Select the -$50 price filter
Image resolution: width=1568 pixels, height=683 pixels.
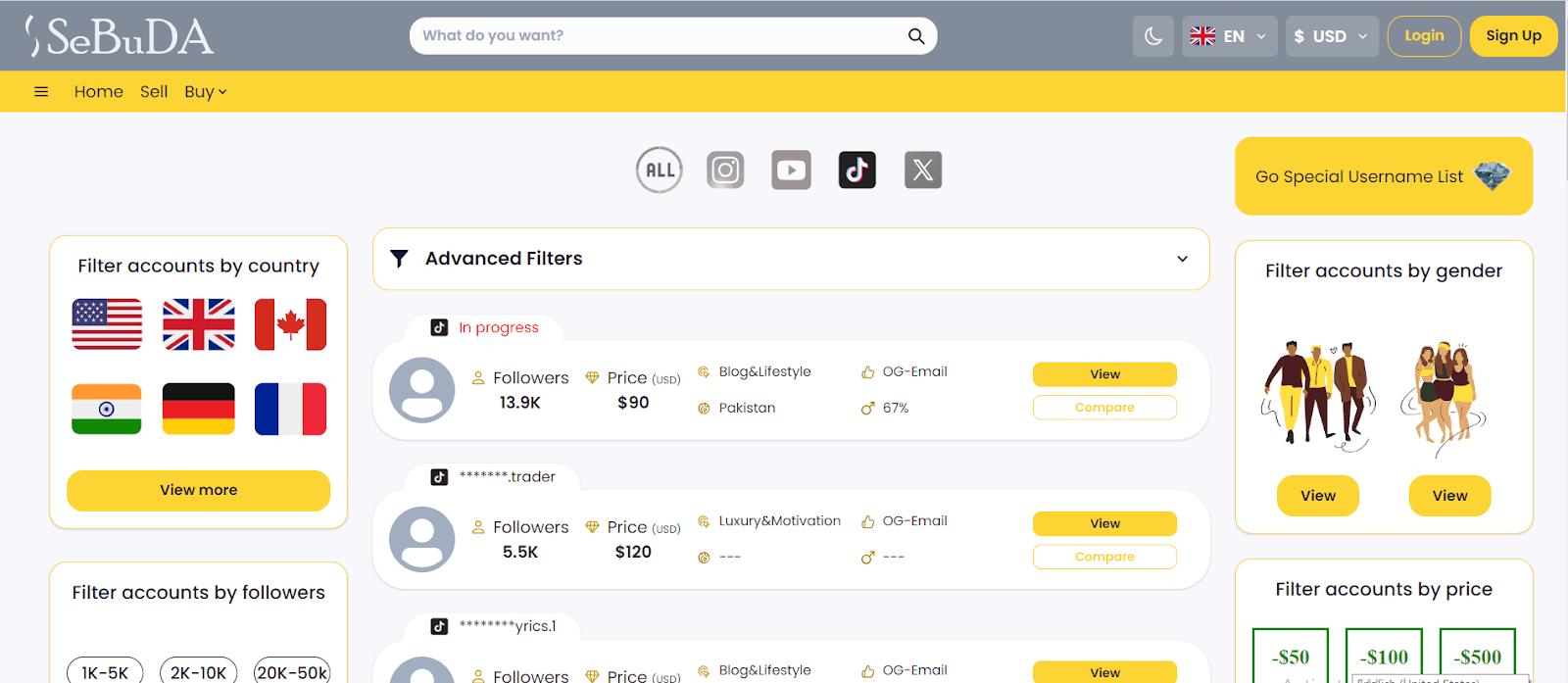click(1291, 656)
